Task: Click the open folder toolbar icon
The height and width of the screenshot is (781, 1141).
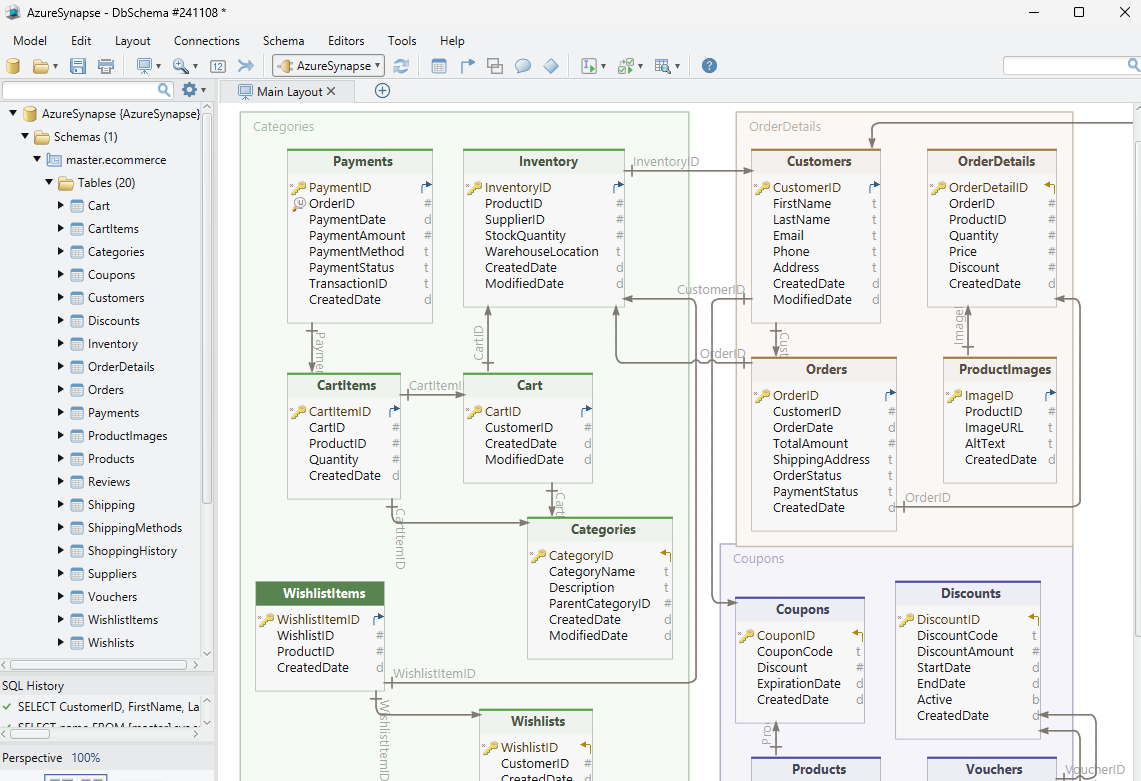Action: point(41,66)
